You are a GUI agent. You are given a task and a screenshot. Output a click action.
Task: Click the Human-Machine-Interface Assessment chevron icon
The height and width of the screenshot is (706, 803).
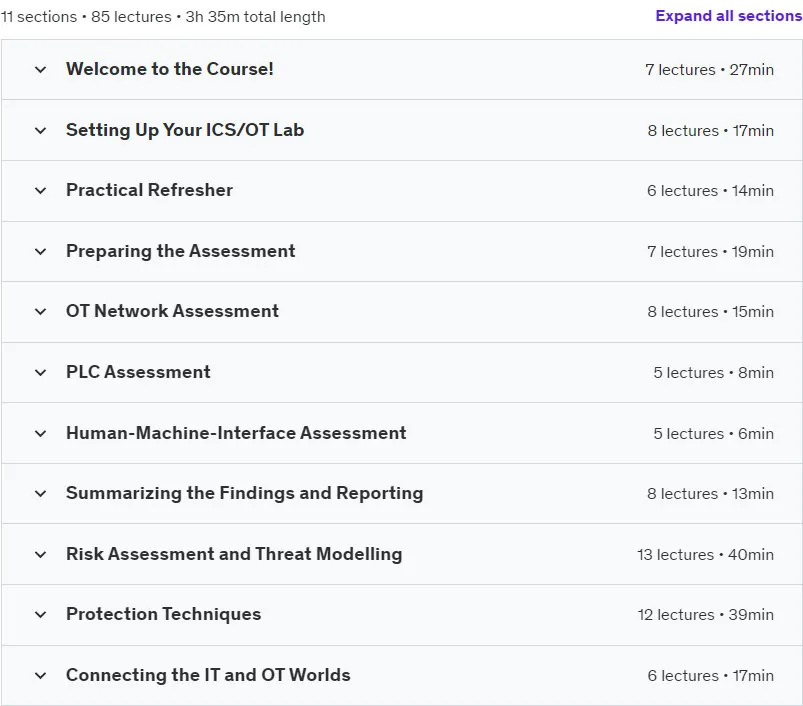tap(40, 433)
